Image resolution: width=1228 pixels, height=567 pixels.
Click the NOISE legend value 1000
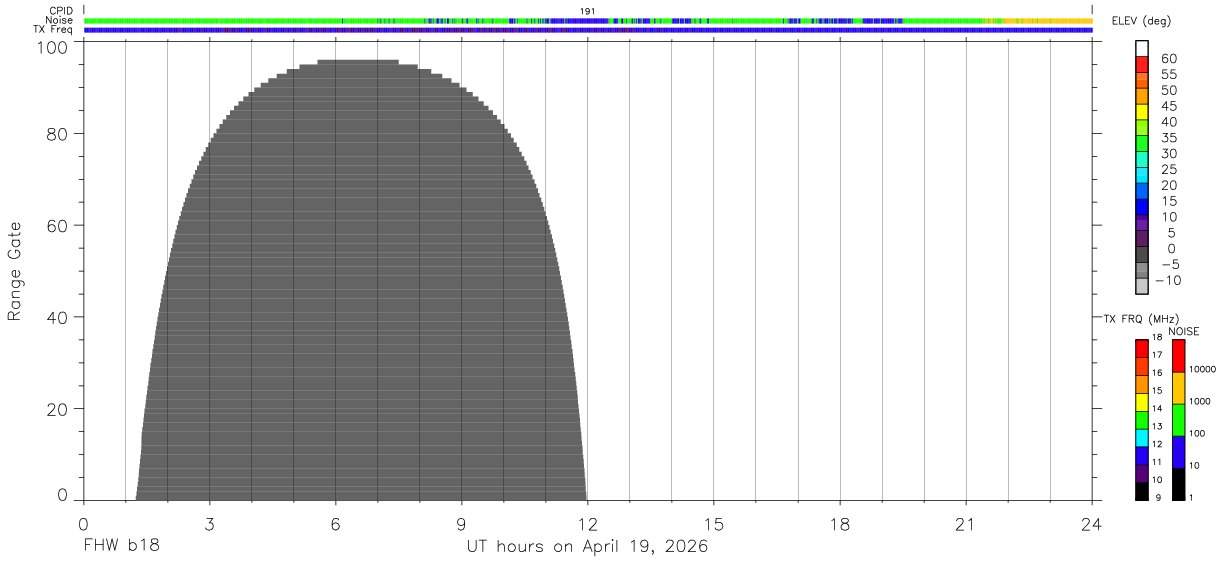tap(1200, 401)
